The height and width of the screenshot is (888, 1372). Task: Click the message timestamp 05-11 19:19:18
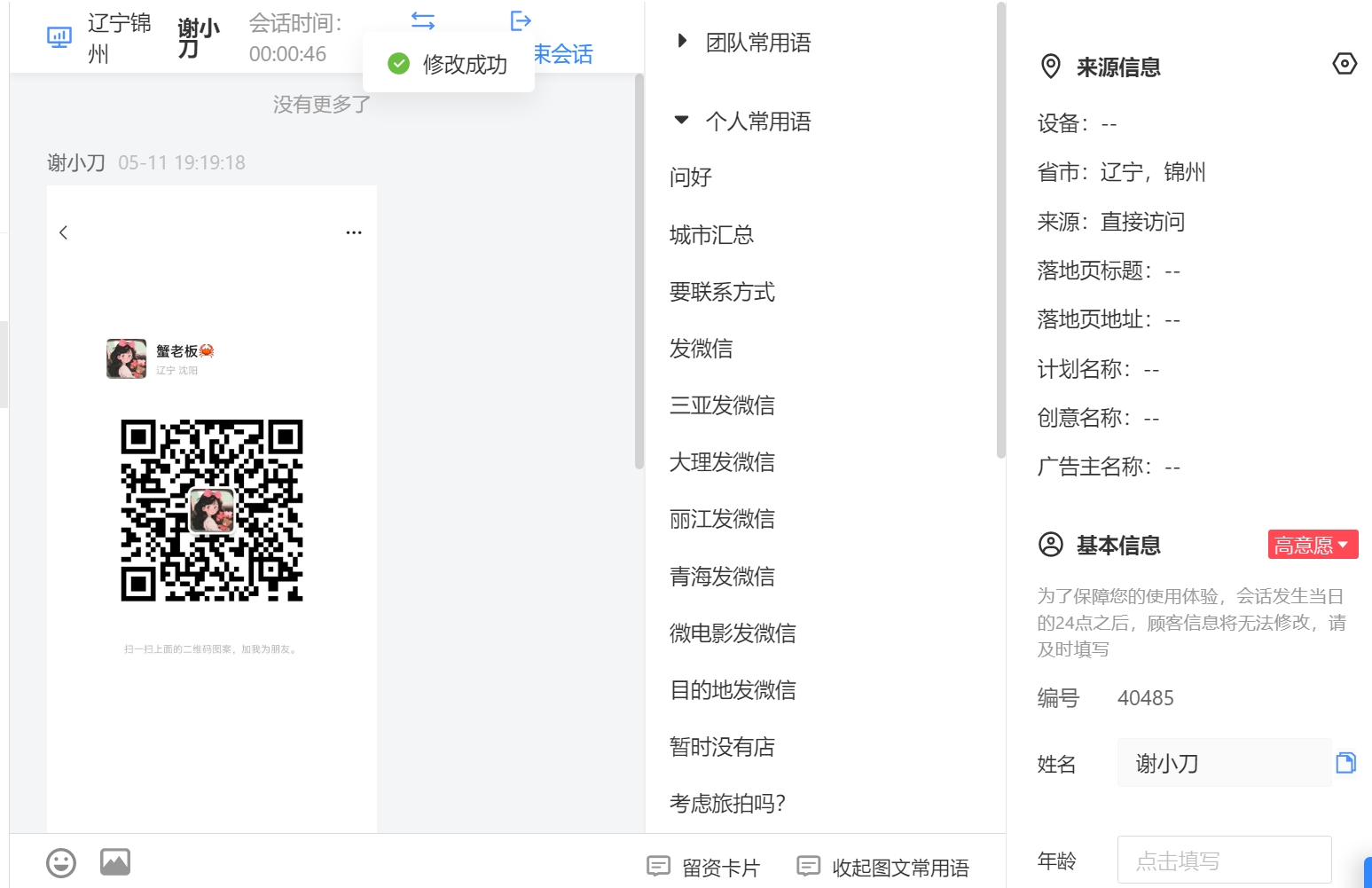click(182, 163)
